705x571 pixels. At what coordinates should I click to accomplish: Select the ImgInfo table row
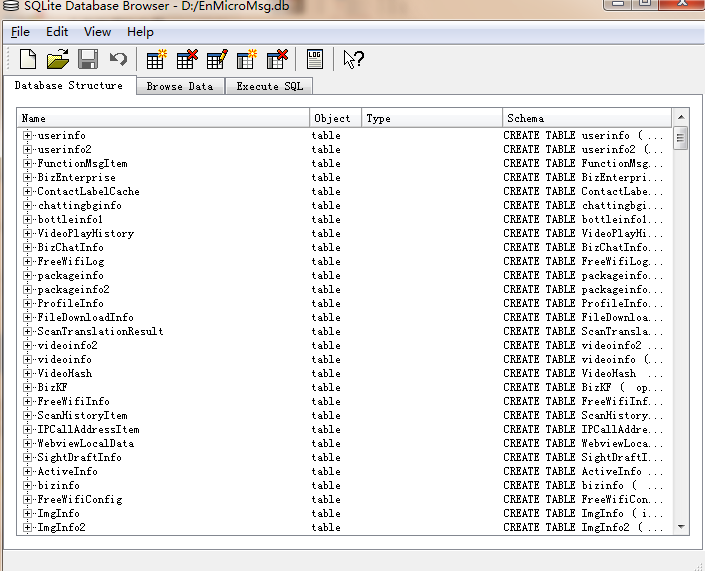point(344,513)
